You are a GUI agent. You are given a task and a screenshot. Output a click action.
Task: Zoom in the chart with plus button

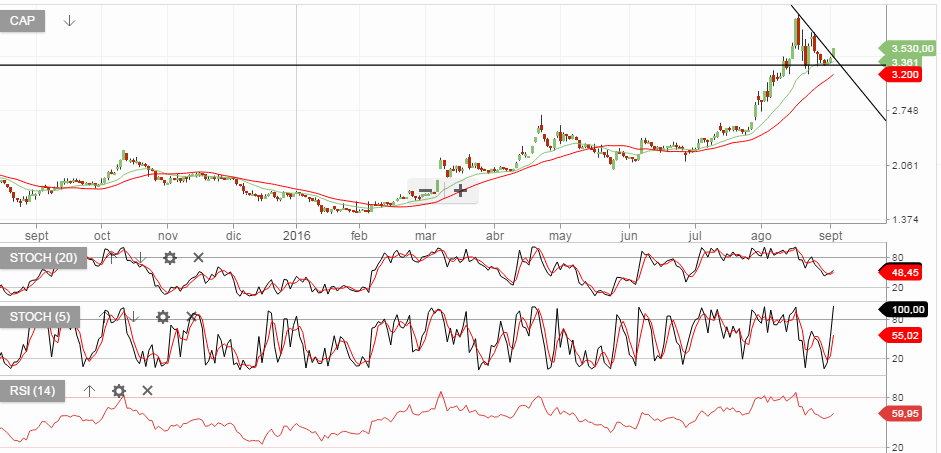click(x=460, y=190)
